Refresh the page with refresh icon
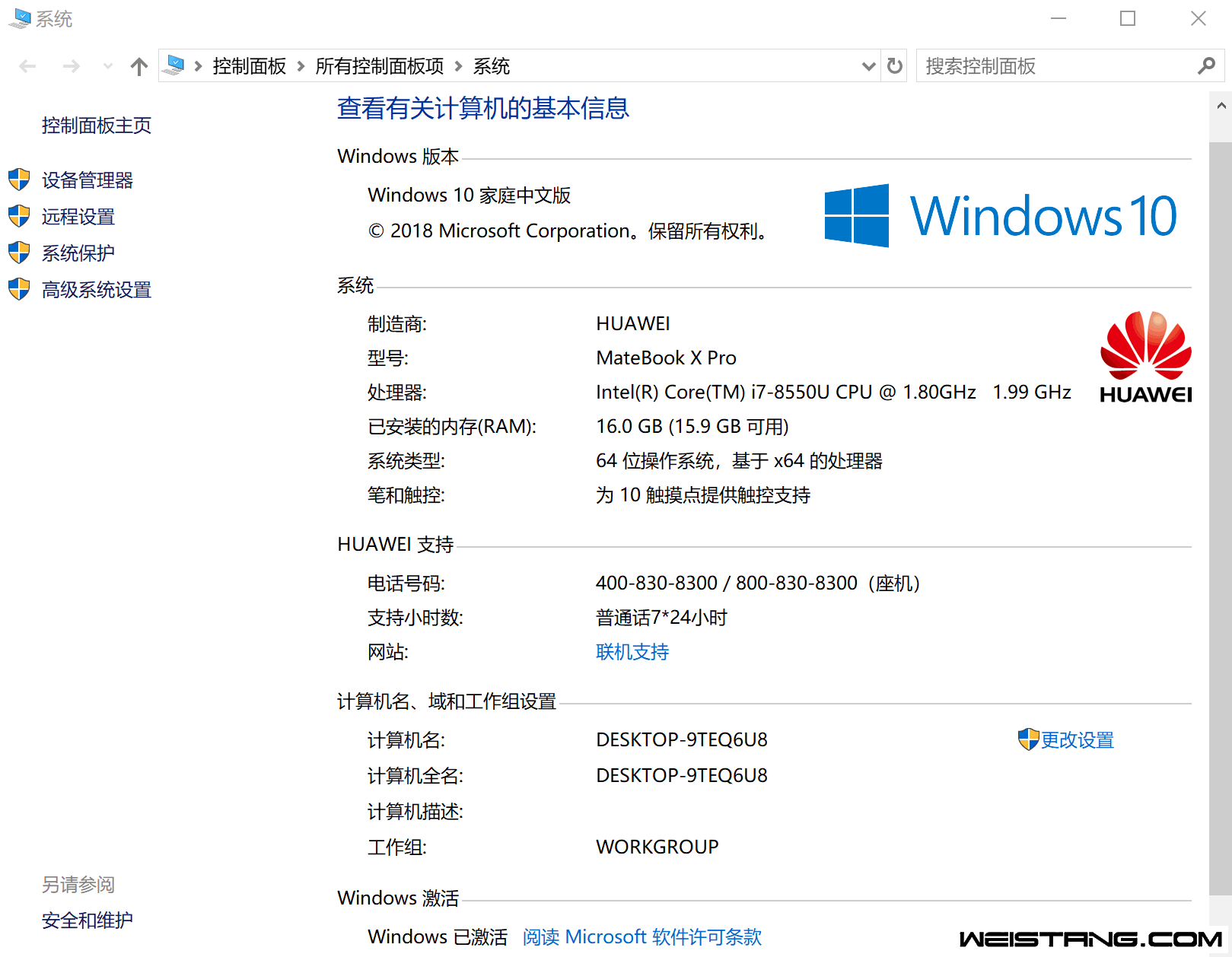Screen dimensions: 1232x957 pyautogui.click(x=895, y=66)
